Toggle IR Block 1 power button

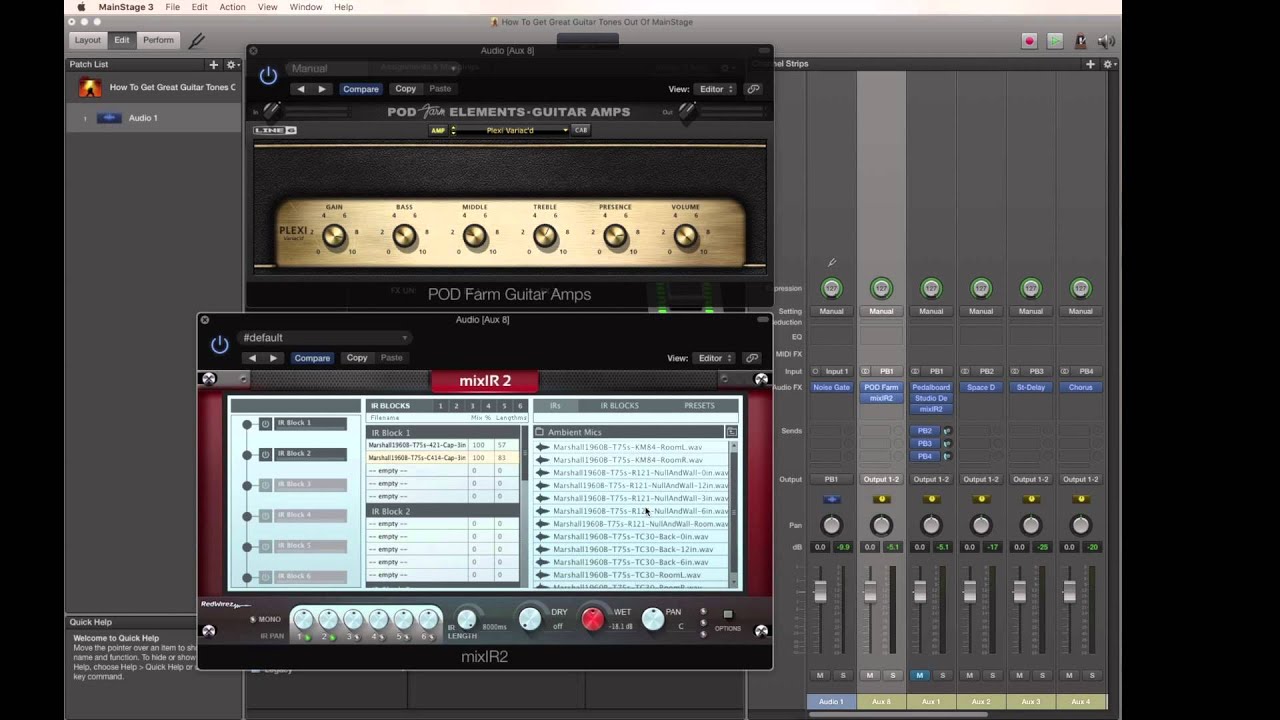tap(265, 424)
